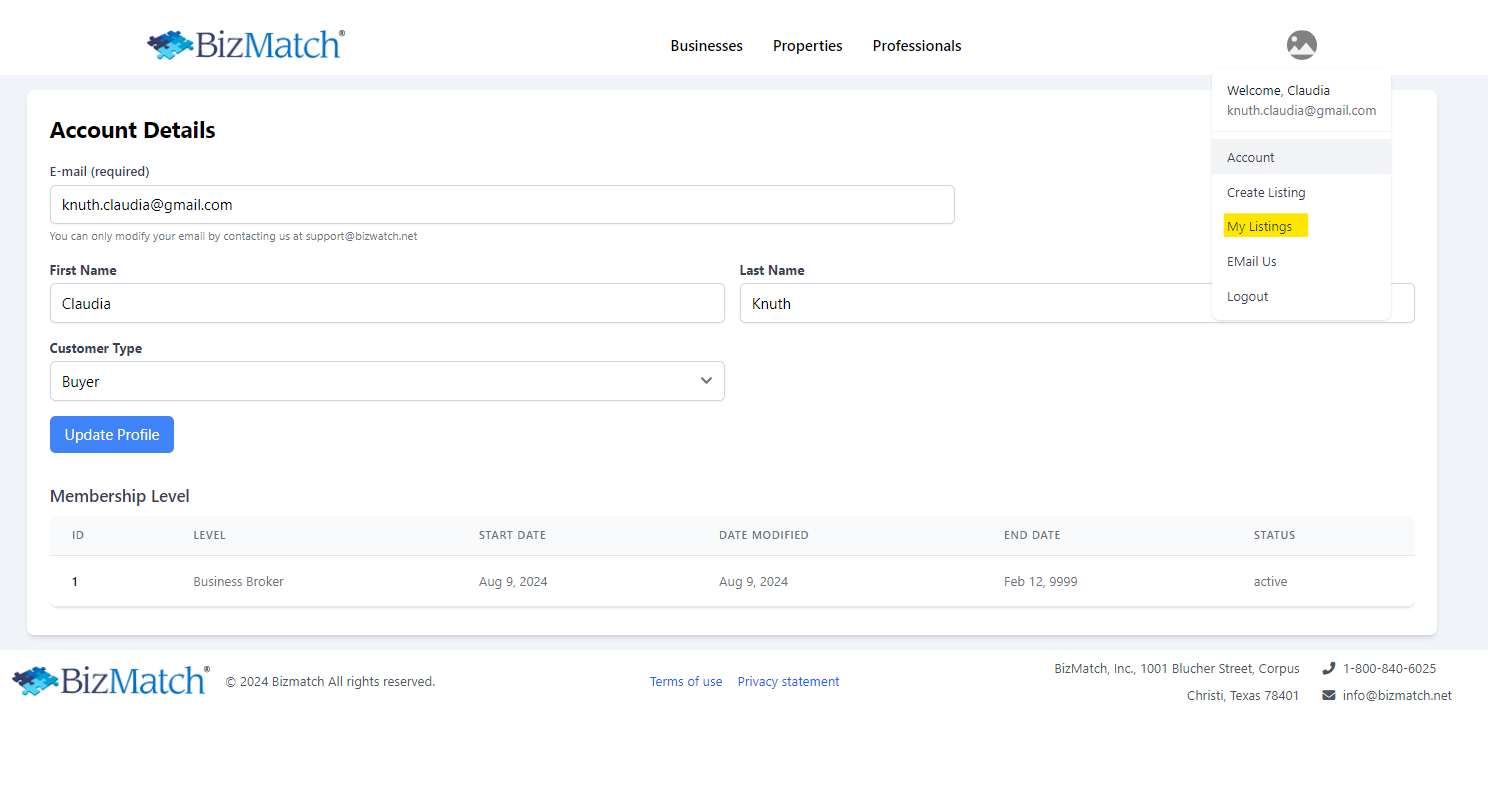
Task: Click the user avatar profile icon
Action: [1301, 45]
